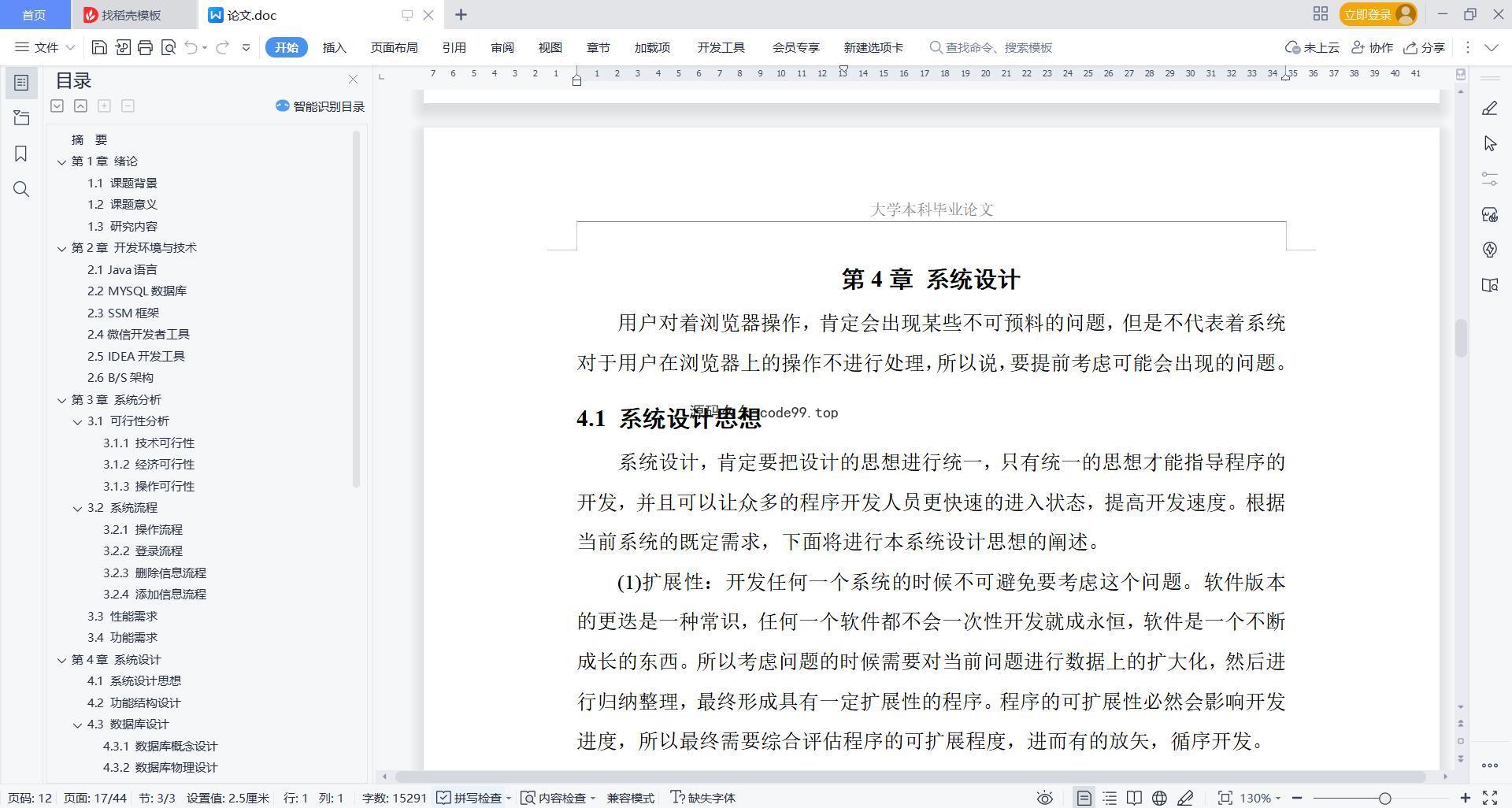Switch to page layout view
The height and width of the screenshot is (808, 1512).
coord(1084,798)
